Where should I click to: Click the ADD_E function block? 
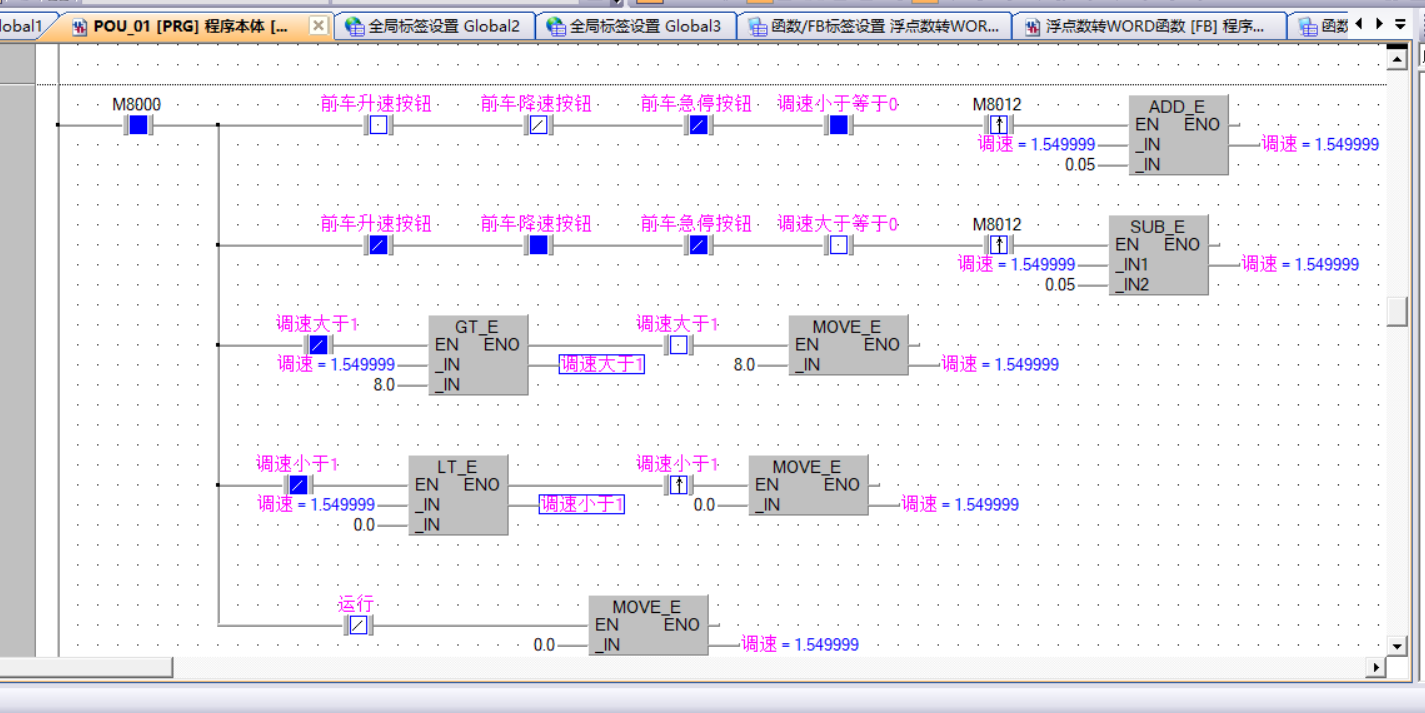1178,135
